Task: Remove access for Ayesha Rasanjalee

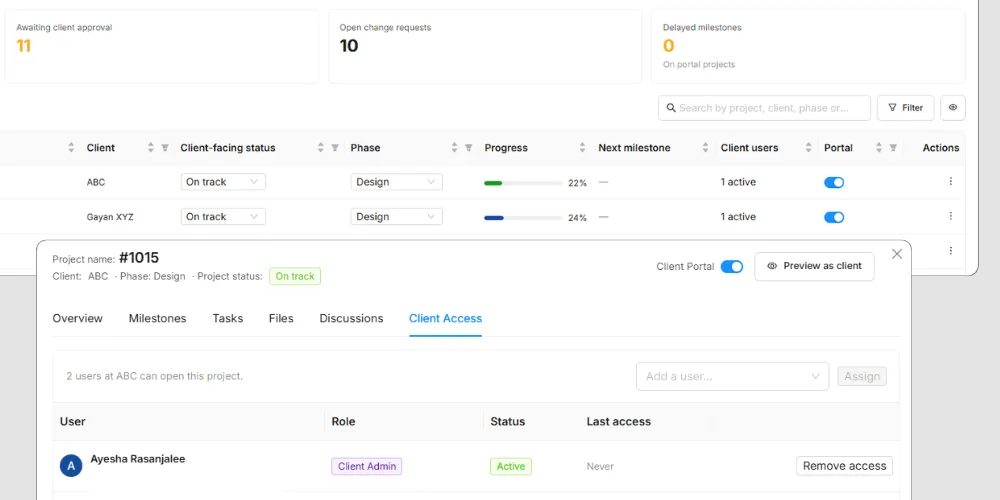Action: [844, 466]
